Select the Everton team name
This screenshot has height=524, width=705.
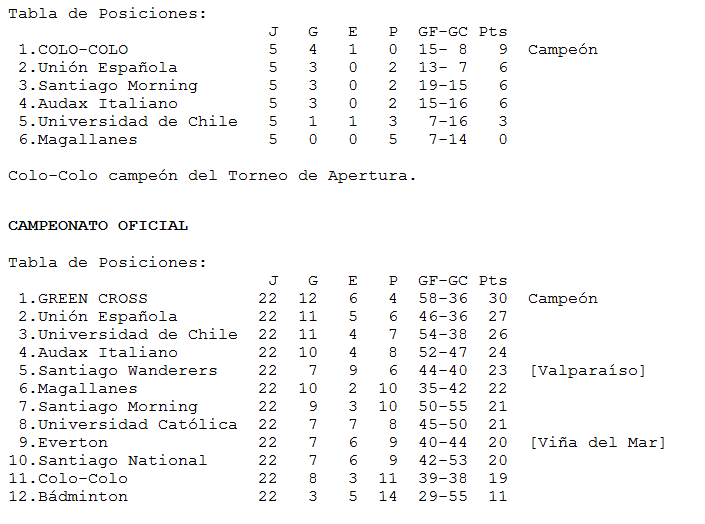(73, 443)
